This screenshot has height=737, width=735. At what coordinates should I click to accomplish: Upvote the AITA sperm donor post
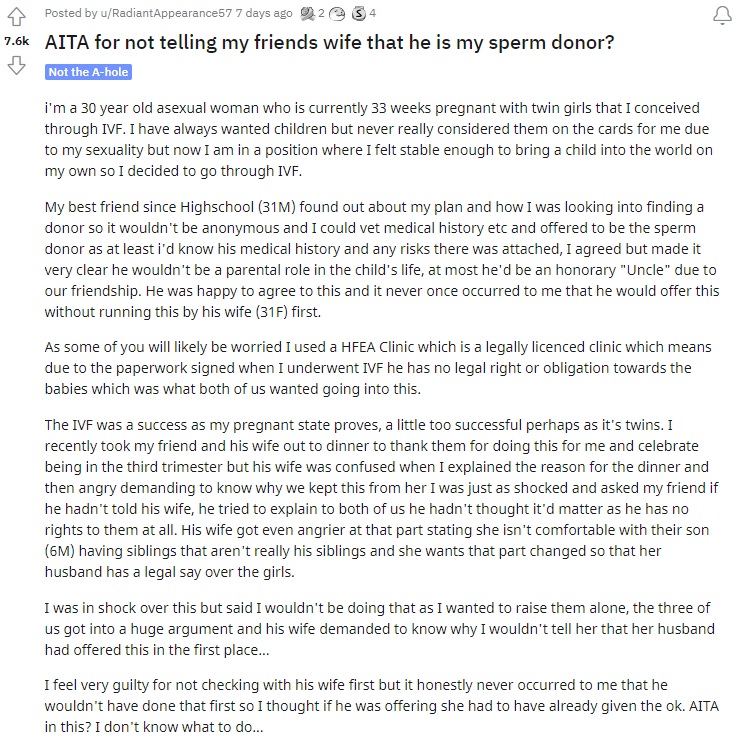16,17
